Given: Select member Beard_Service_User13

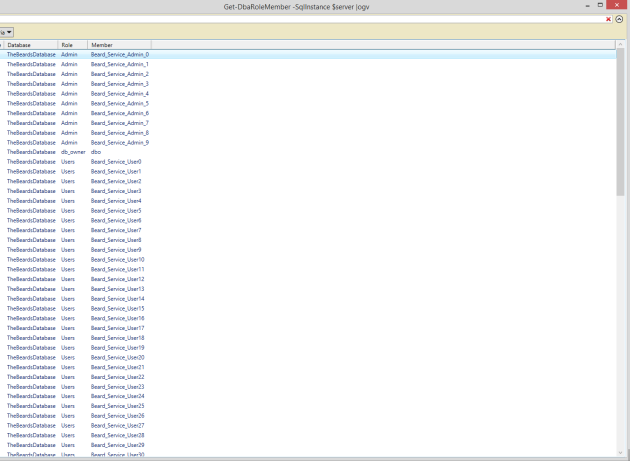Looking at the screenshot, I should click(118, 289).
